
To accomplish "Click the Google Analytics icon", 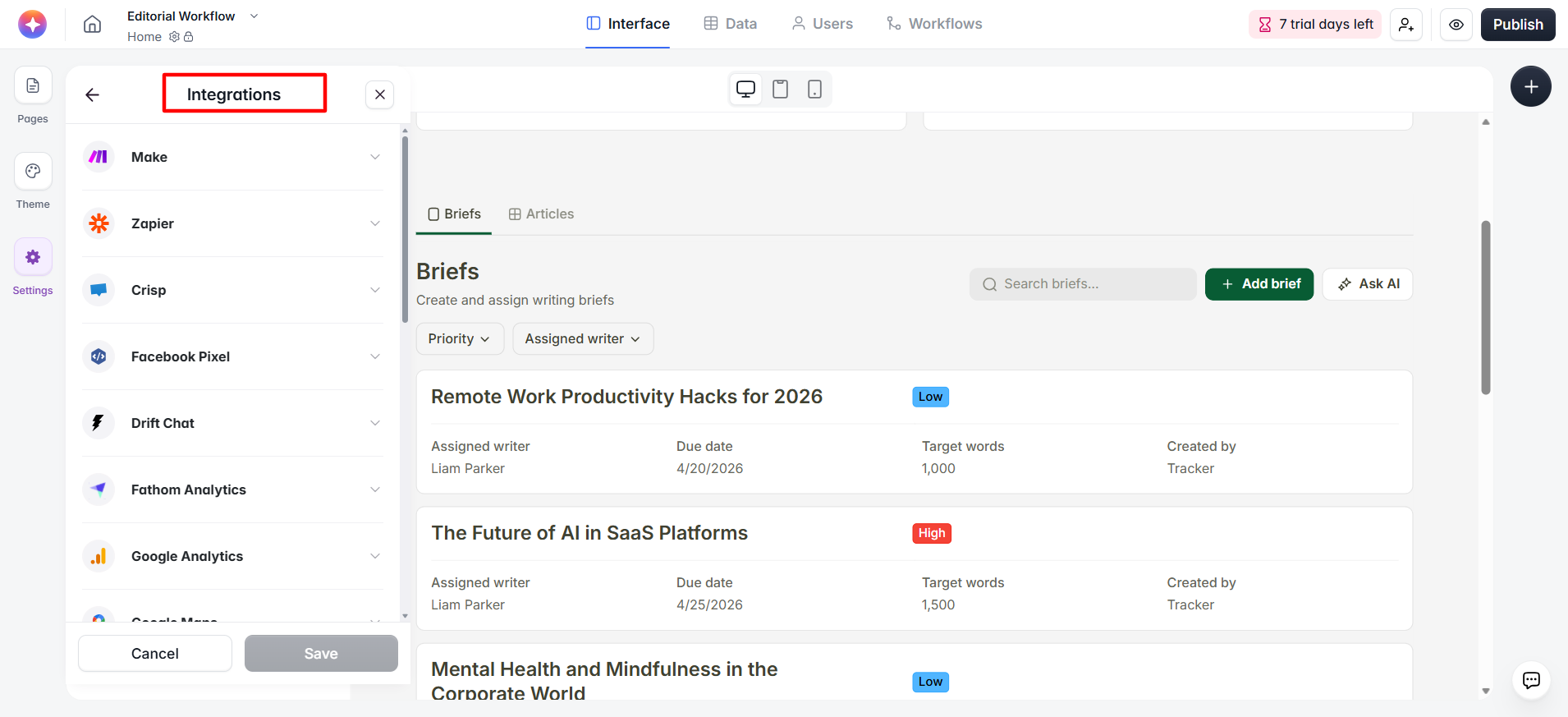I will tap(99, 556).
